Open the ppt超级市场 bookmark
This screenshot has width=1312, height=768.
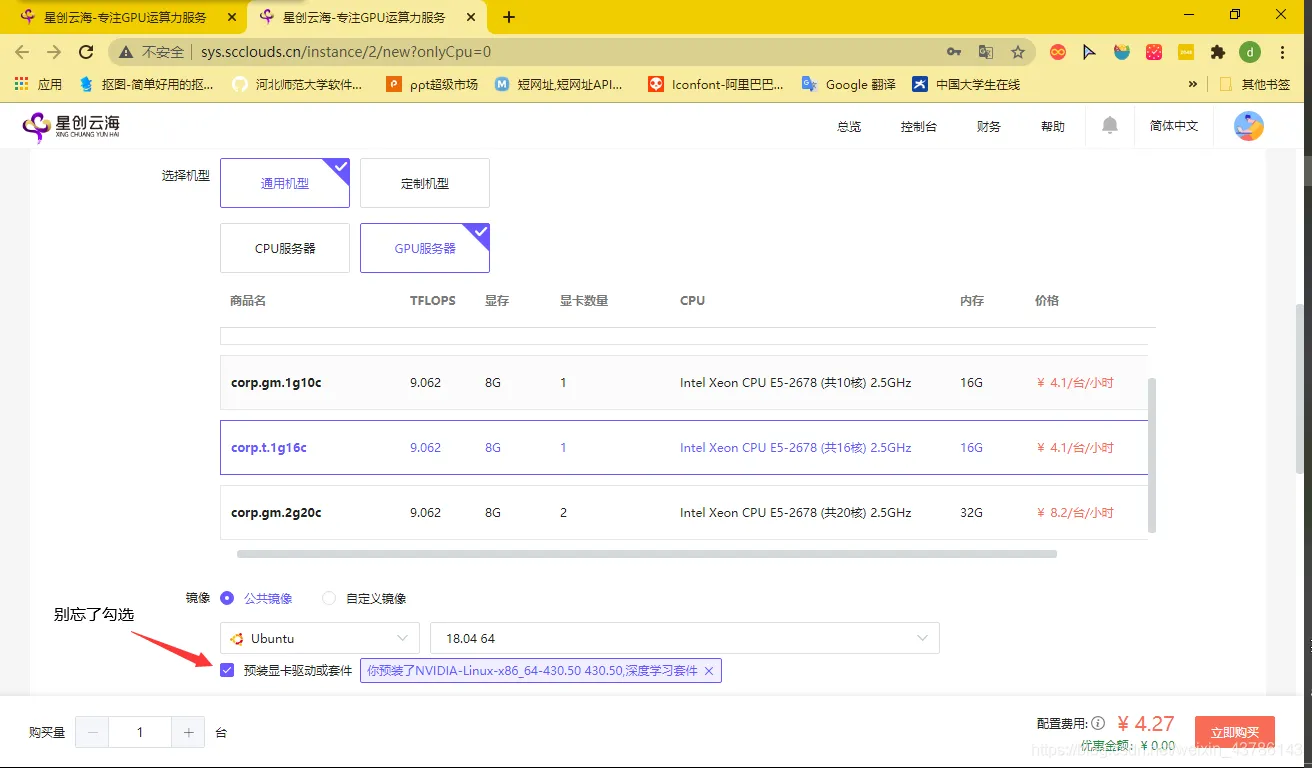[432, 85]
